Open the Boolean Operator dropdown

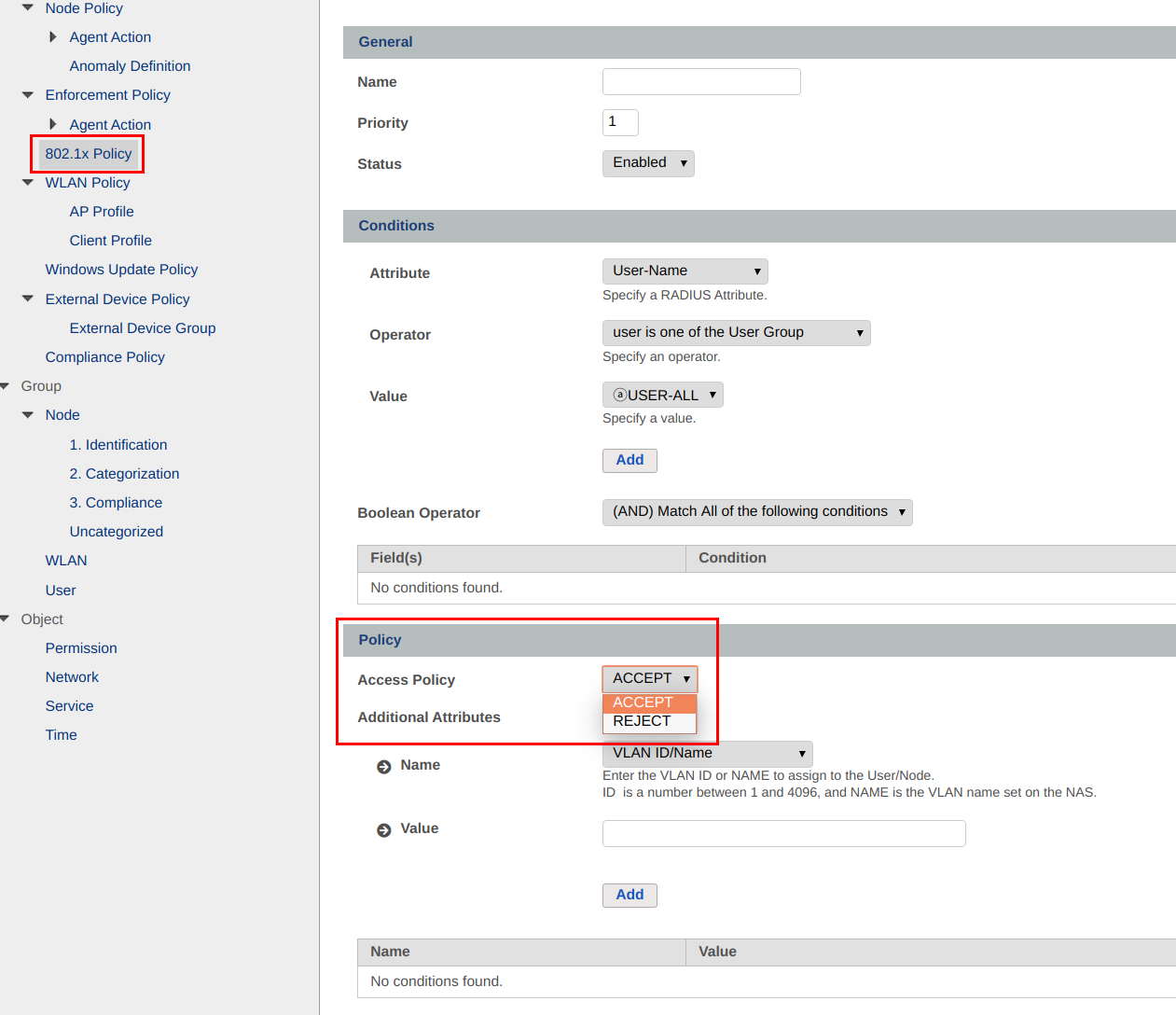click(x=757, y=512)
